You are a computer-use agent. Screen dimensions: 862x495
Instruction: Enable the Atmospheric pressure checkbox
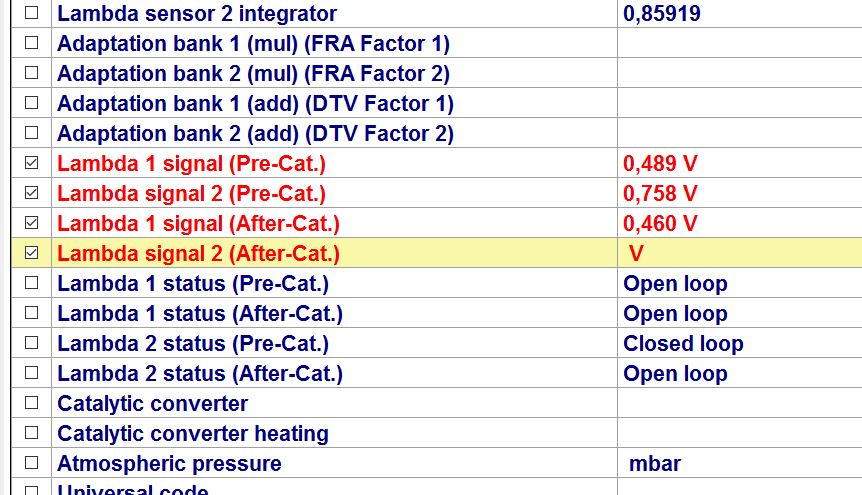(32, 463)
